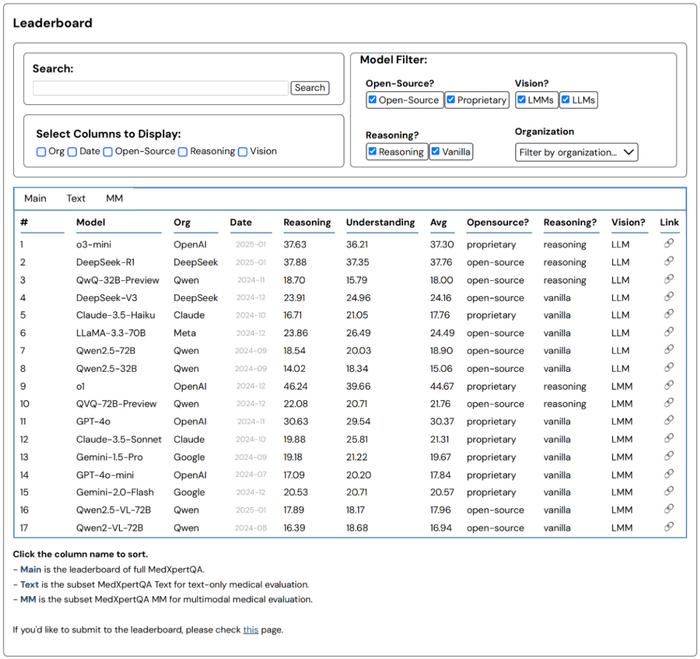Open the link icon for Gemini-1.5-Pro
The image size is (700, 659).
coord(669,456)
